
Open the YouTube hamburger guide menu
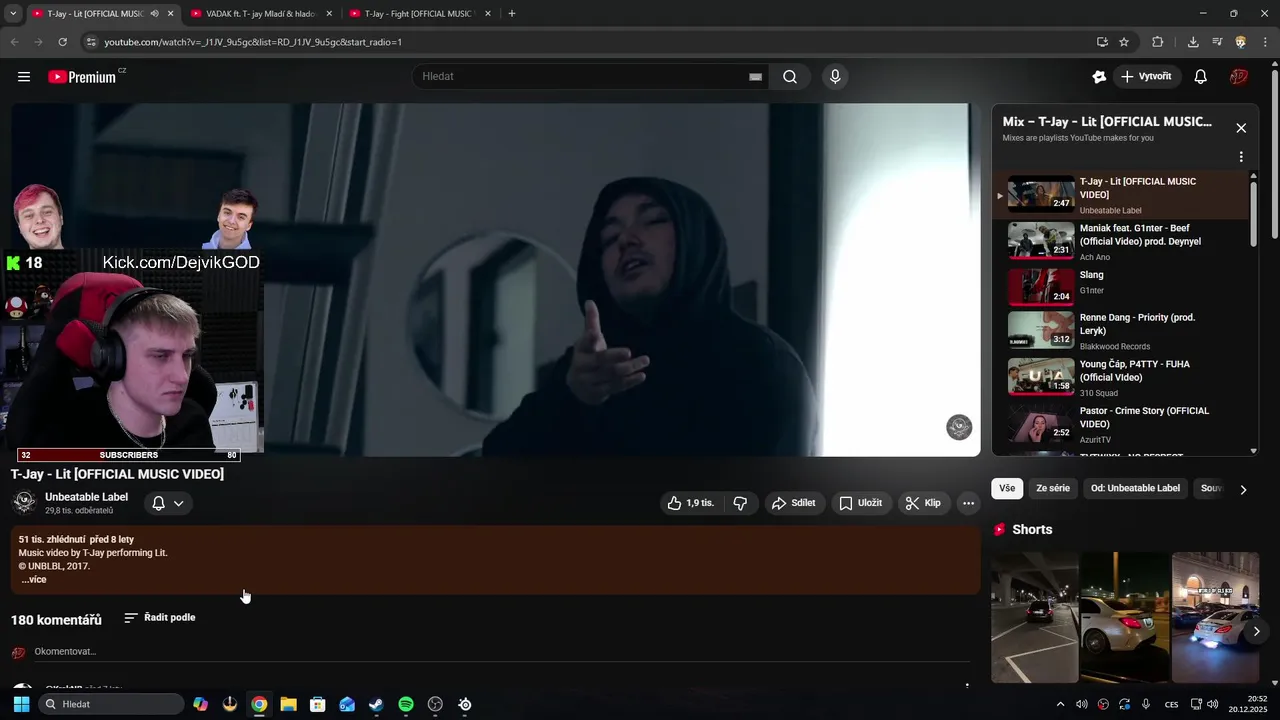(24, 77)
